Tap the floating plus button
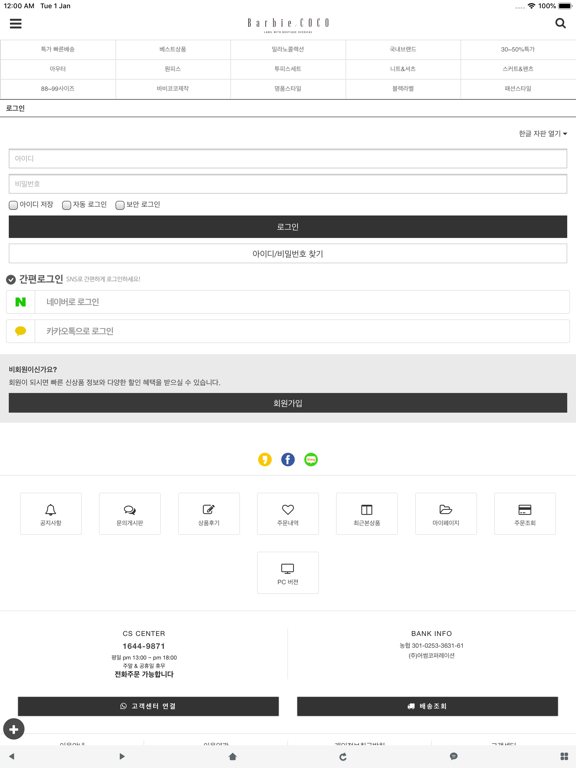 [14, 729]
